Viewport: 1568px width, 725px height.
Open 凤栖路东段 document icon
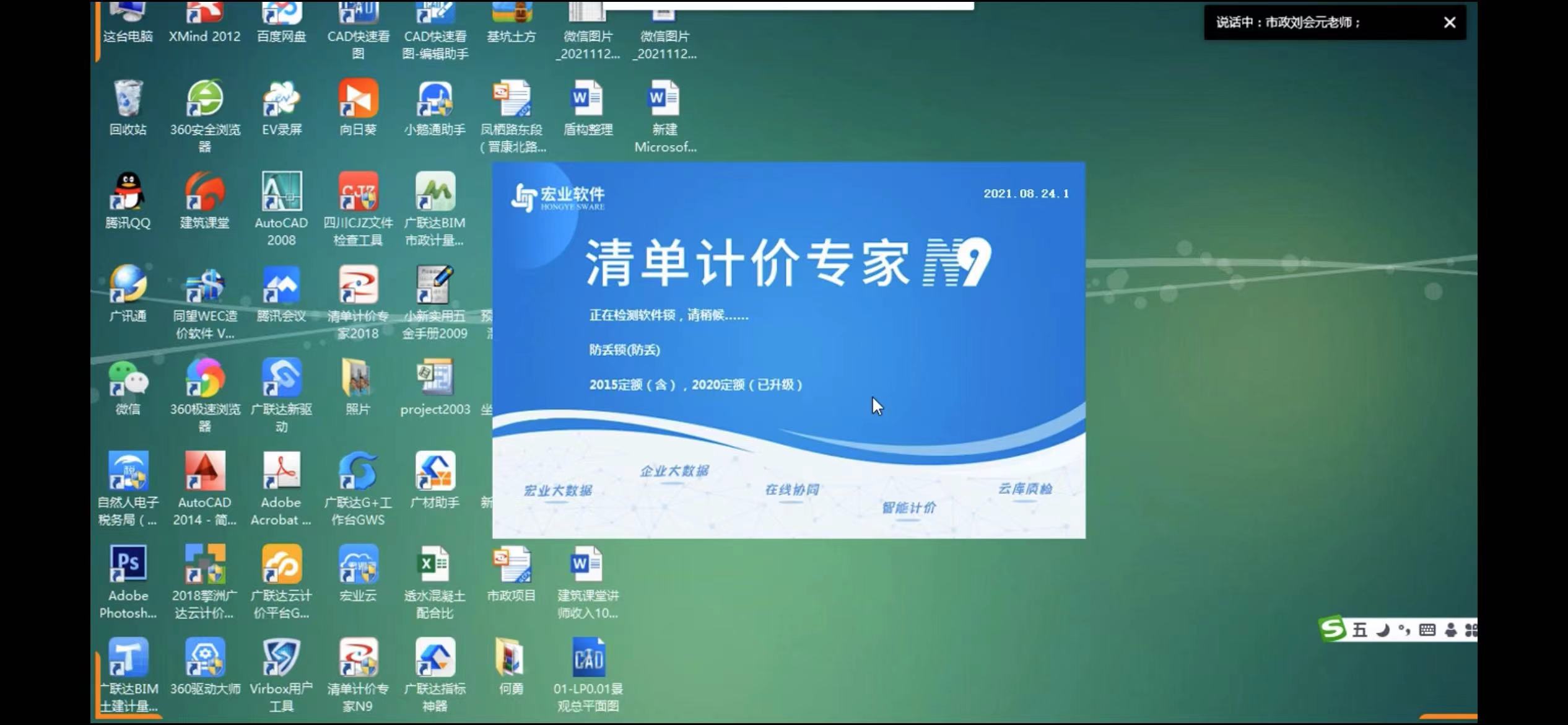click(512, 116)
